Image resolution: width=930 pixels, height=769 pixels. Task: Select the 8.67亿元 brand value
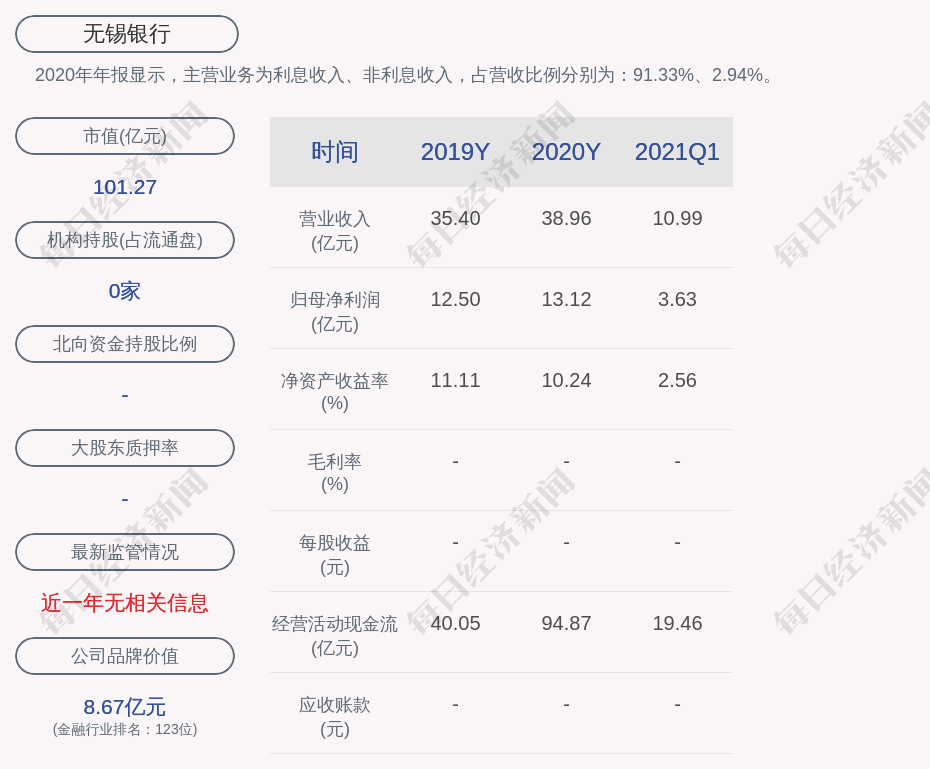point(125,707)
